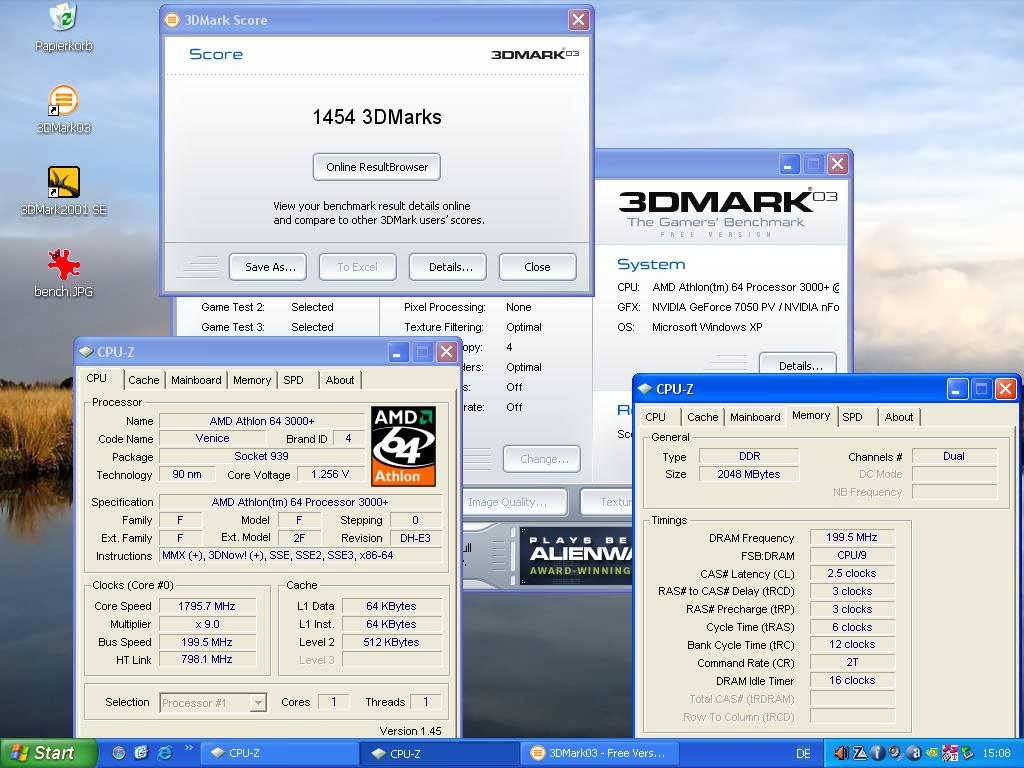Click Save As... in 3DMark Score
Image resolution: width=1024 pixels, height=768 pixels.
tap(268, 267)
